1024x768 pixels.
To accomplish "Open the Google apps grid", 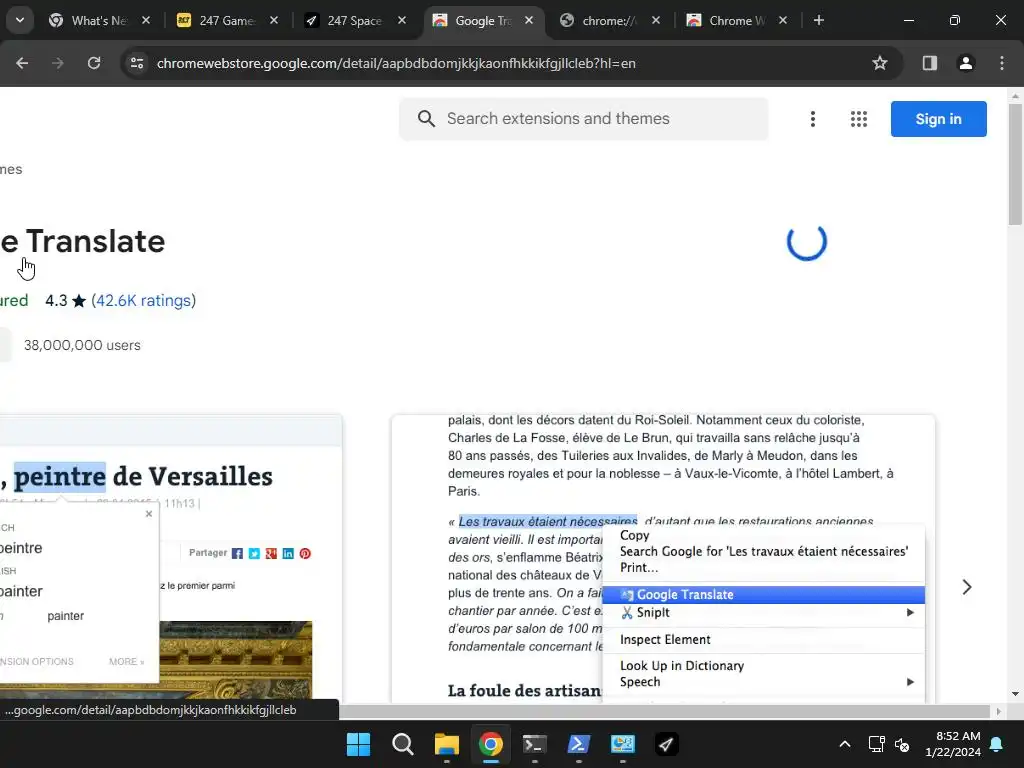I will (859, 119).
